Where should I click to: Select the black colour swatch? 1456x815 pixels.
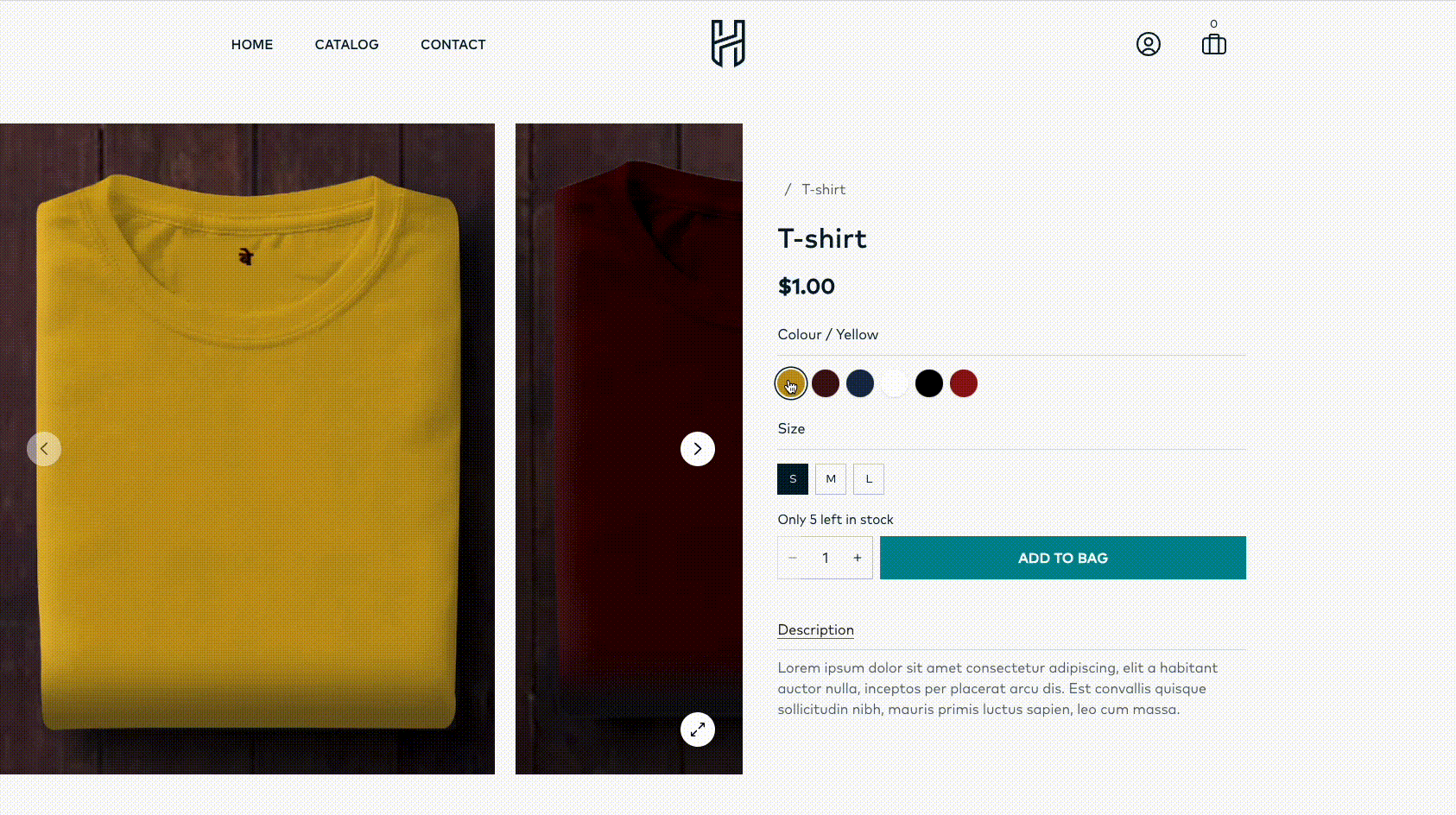[929, 383]
